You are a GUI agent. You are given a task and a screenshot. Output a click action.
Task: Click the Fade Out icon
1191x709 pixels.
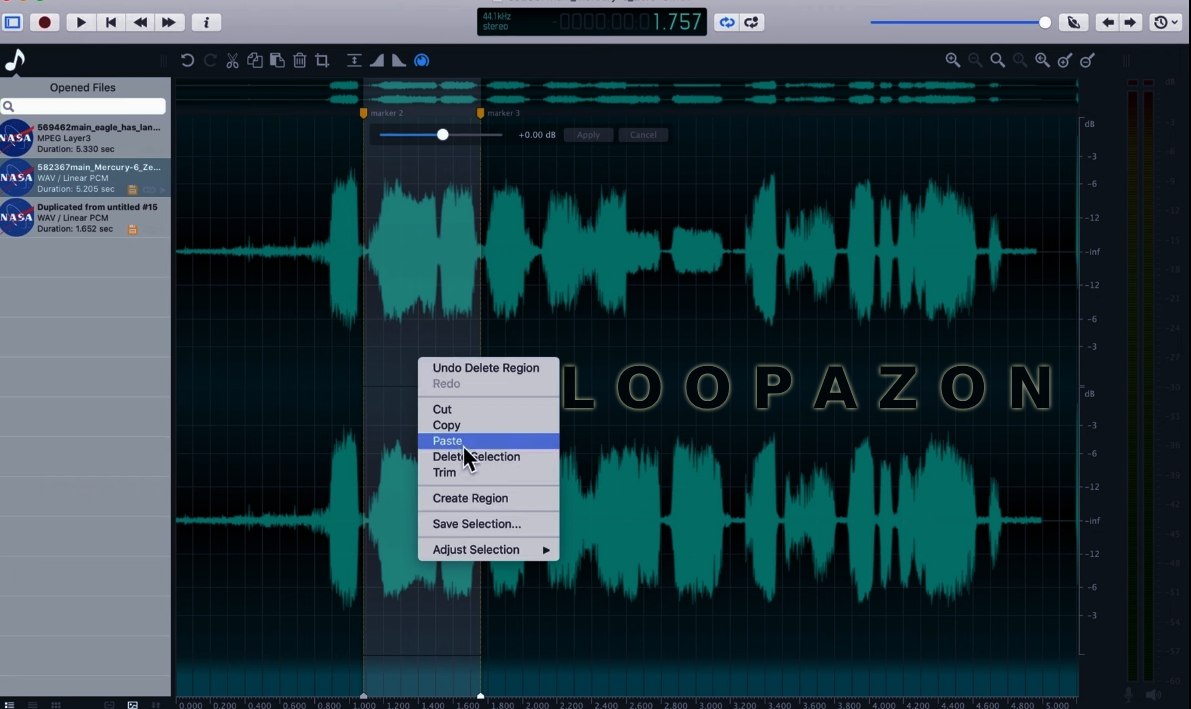click(399, 60)
